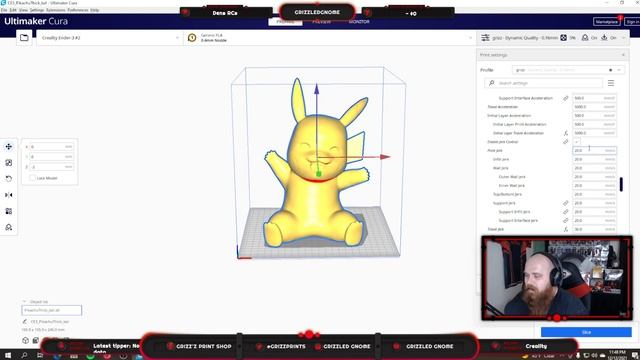Open Per Model Settings tool

point(9,211)
